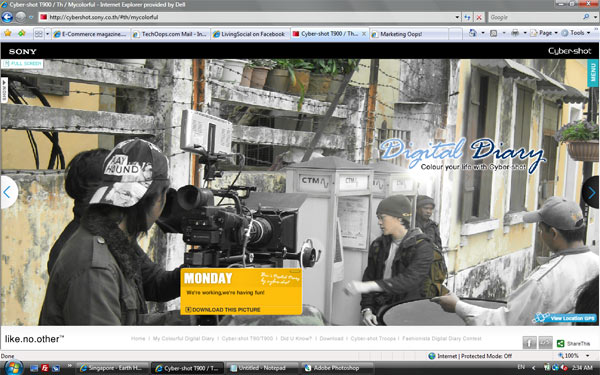Expand the Print dropdown arrow
The image size is (600, 375).
[525, 33]
